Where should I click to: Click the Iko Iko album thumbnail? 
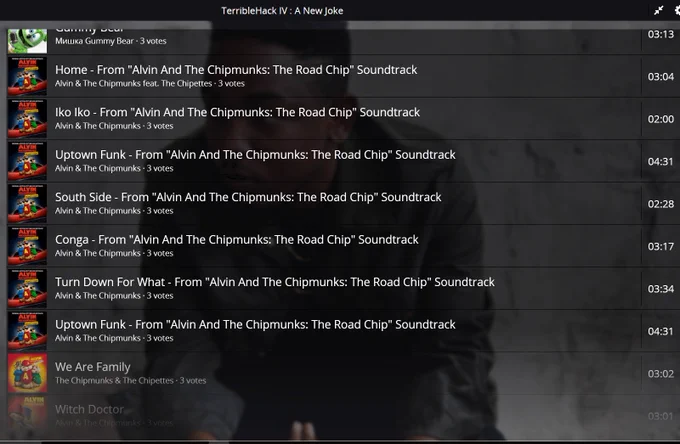pyautogui.click(x=27, y=119)
